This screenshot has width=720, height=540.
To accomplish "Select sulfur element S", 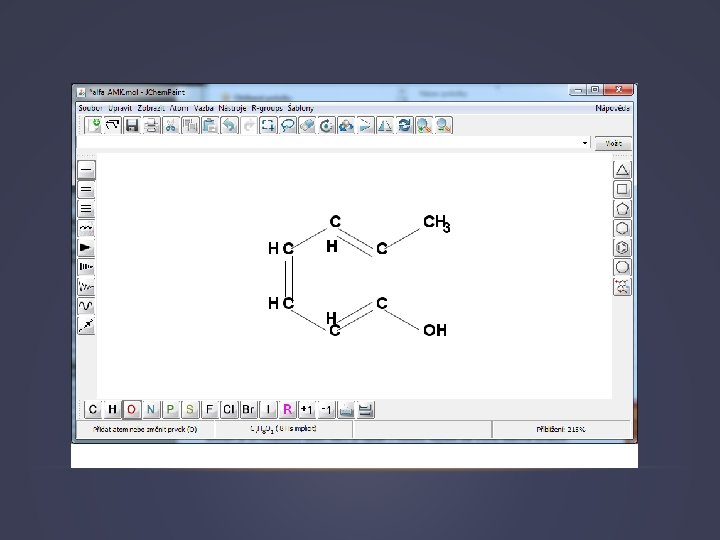I will point(190,409).
